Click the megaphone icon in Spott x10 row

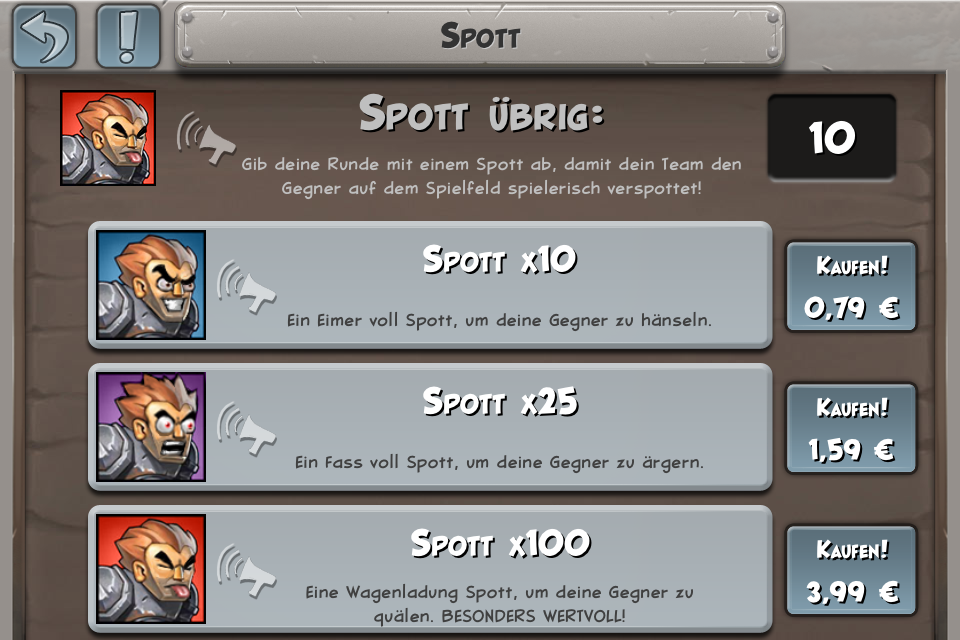246,287
